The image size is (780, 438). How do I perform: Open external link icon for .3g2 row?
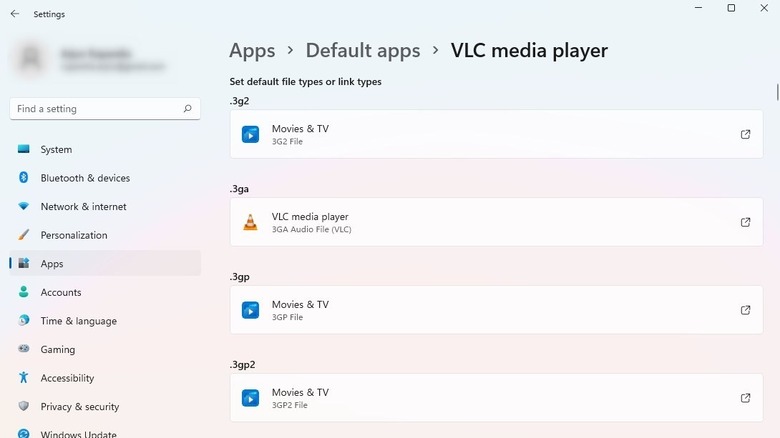tap(745, 134)
